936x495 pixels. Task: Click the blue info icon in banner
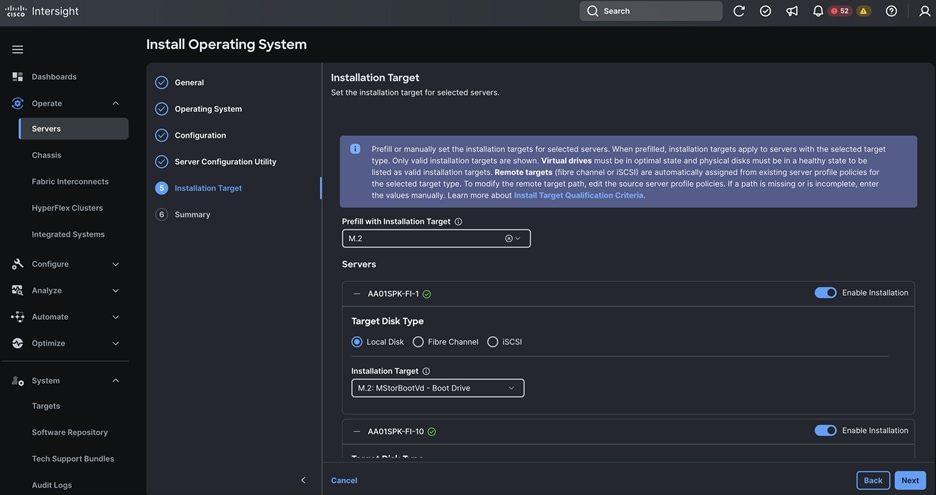355,149
